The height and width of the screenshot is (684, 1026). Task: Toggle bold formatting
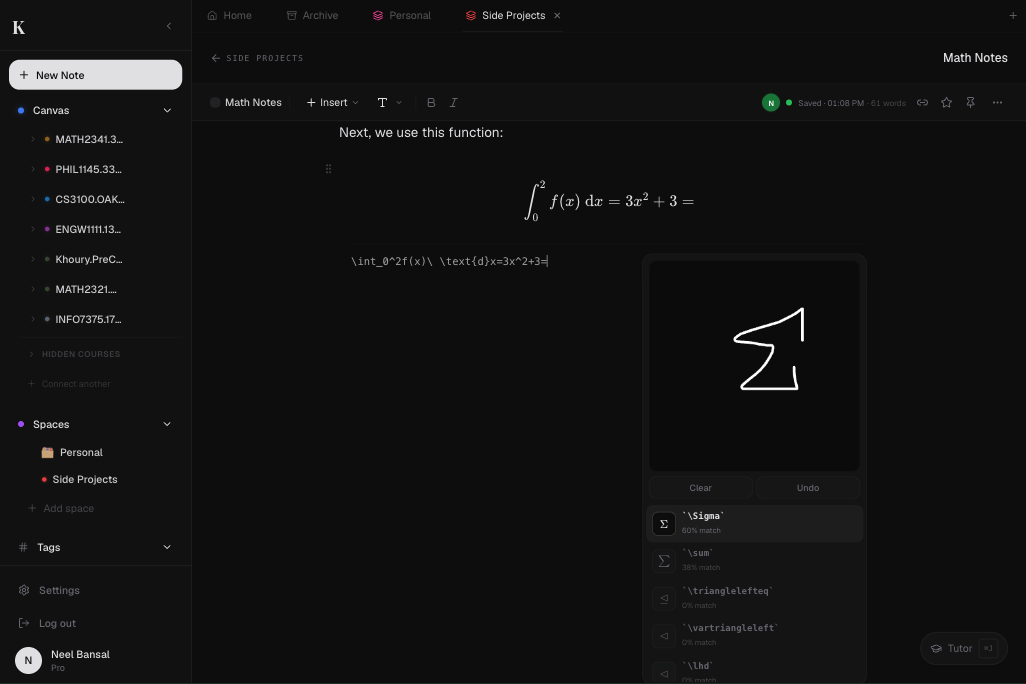click(x=431, y=103)
